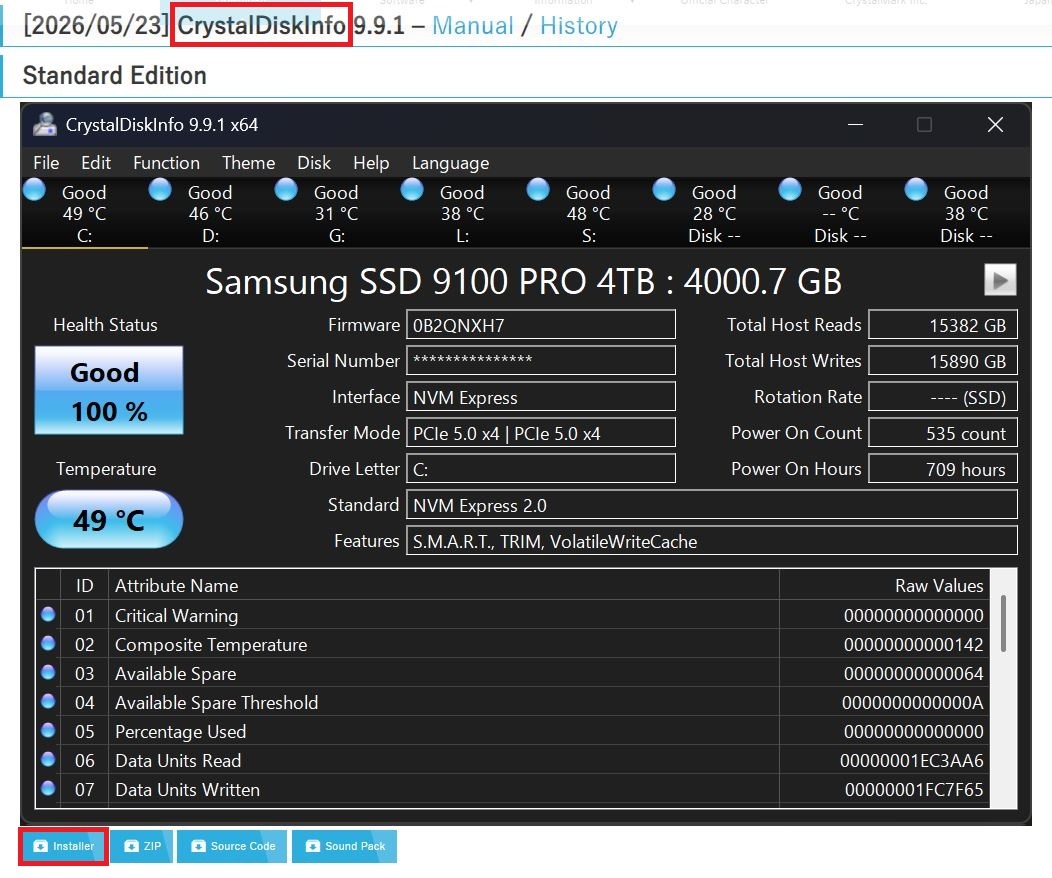The height and width of the screenshot is (878, 1052).
Task: Select the Critical Warning attribute row
Action: [x=513, y=615]
